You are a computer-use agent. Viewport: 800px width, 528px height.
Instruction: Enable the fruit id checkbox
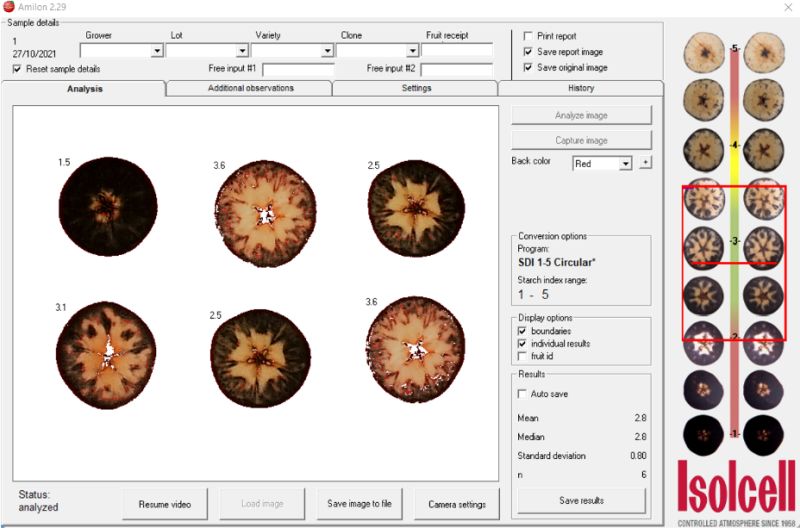522,356
